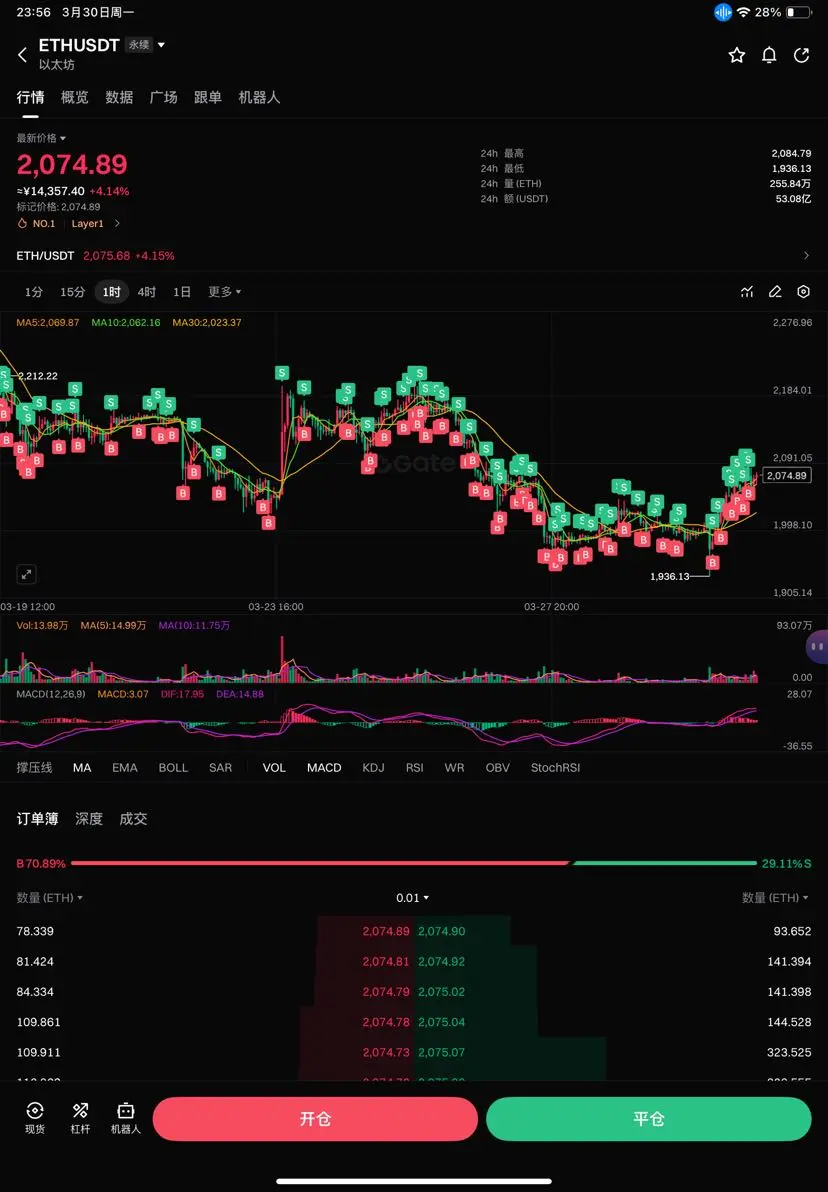The image size is (828, 1192).
Task: Toggle the SAR indicator
Action: (x=220, y=768)
